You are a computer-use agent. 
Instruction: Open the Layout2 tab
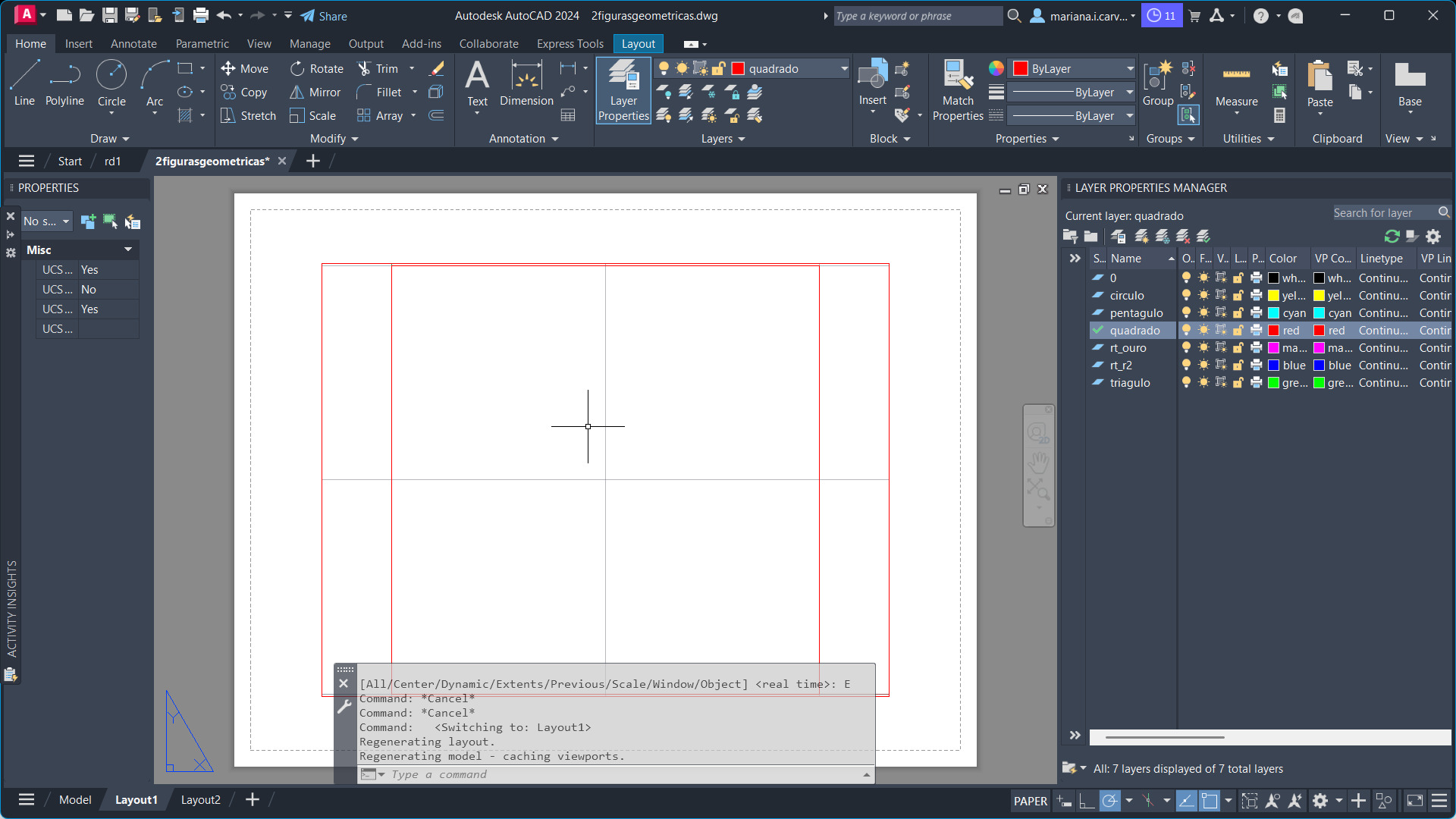coord(200,799)
